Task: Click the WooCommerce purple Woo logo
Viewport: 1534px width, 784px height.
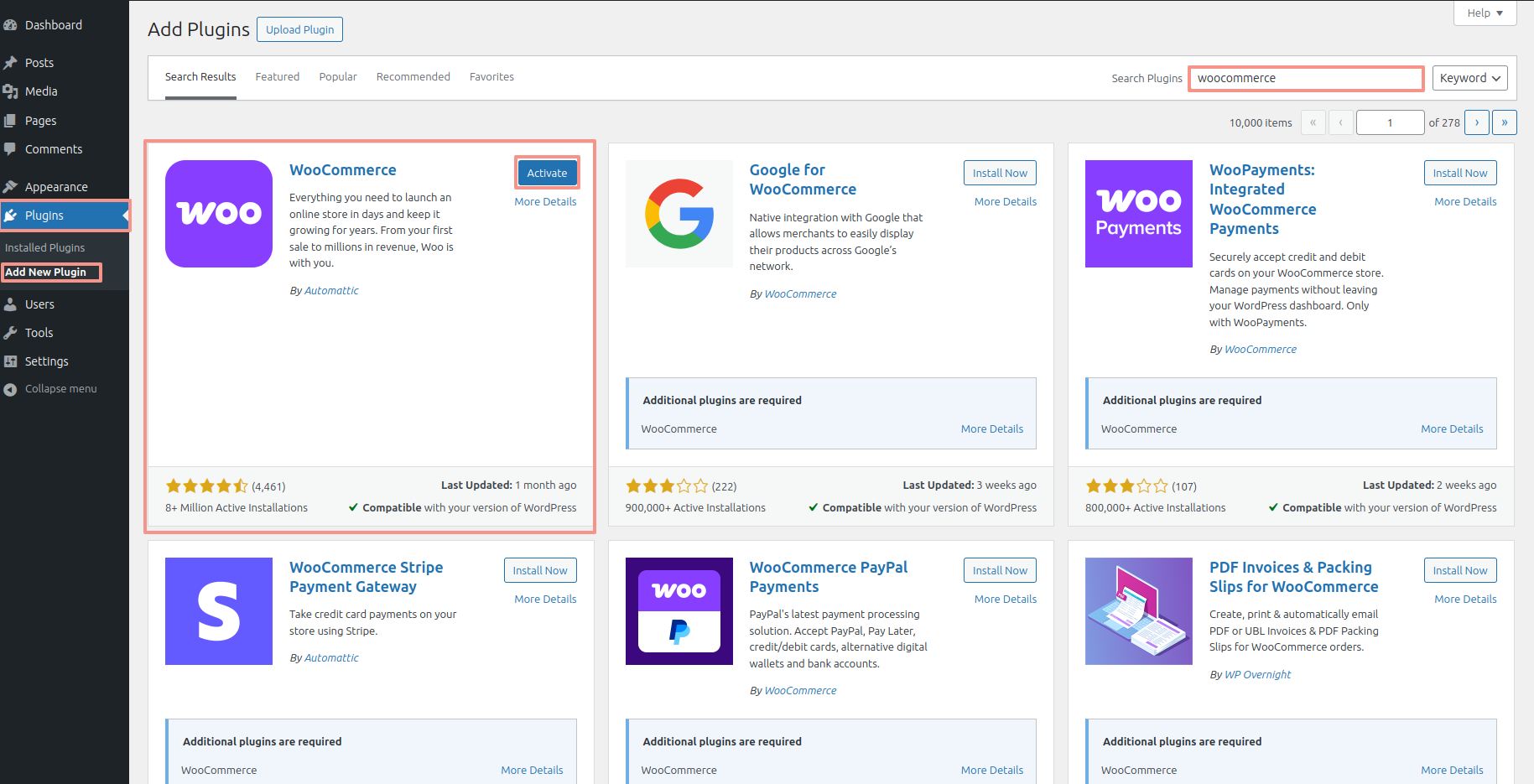Action: pos(219,214)
